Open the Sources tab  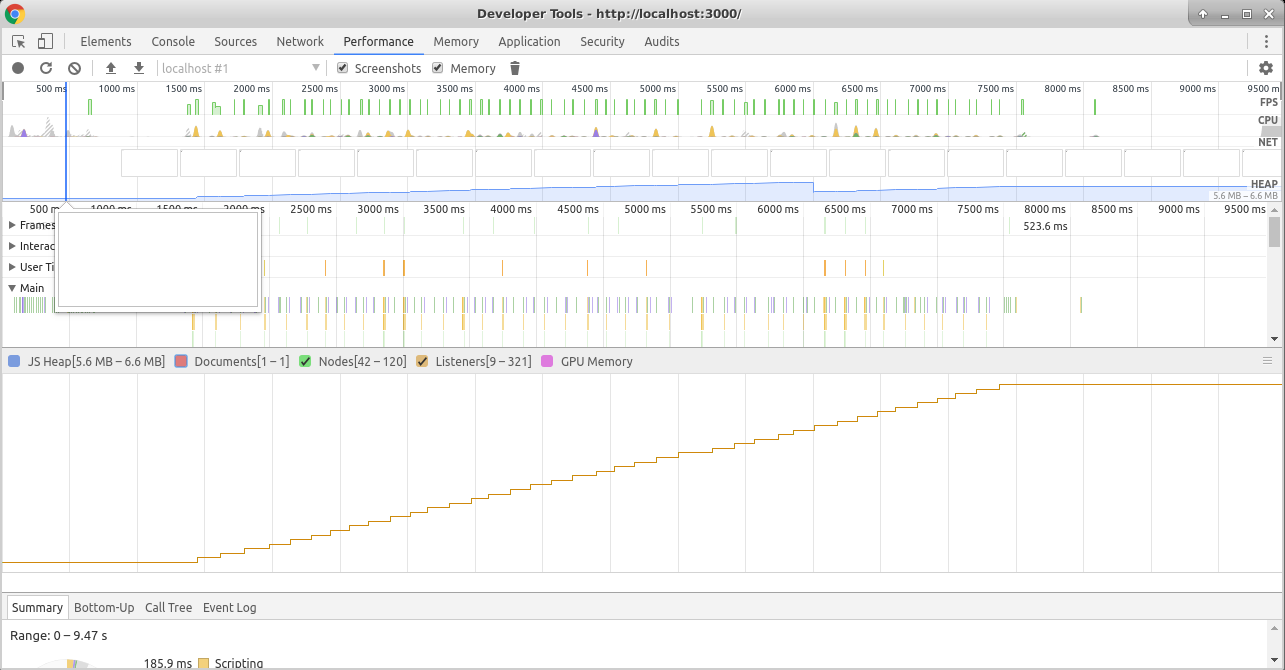(236, 41)
